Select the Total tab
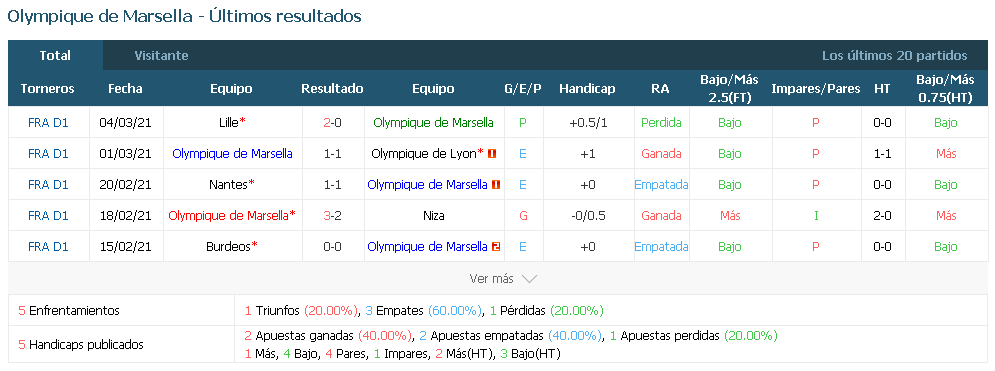Image resolution: width=995 pixels, height=371 pixels. pos(55,55)
